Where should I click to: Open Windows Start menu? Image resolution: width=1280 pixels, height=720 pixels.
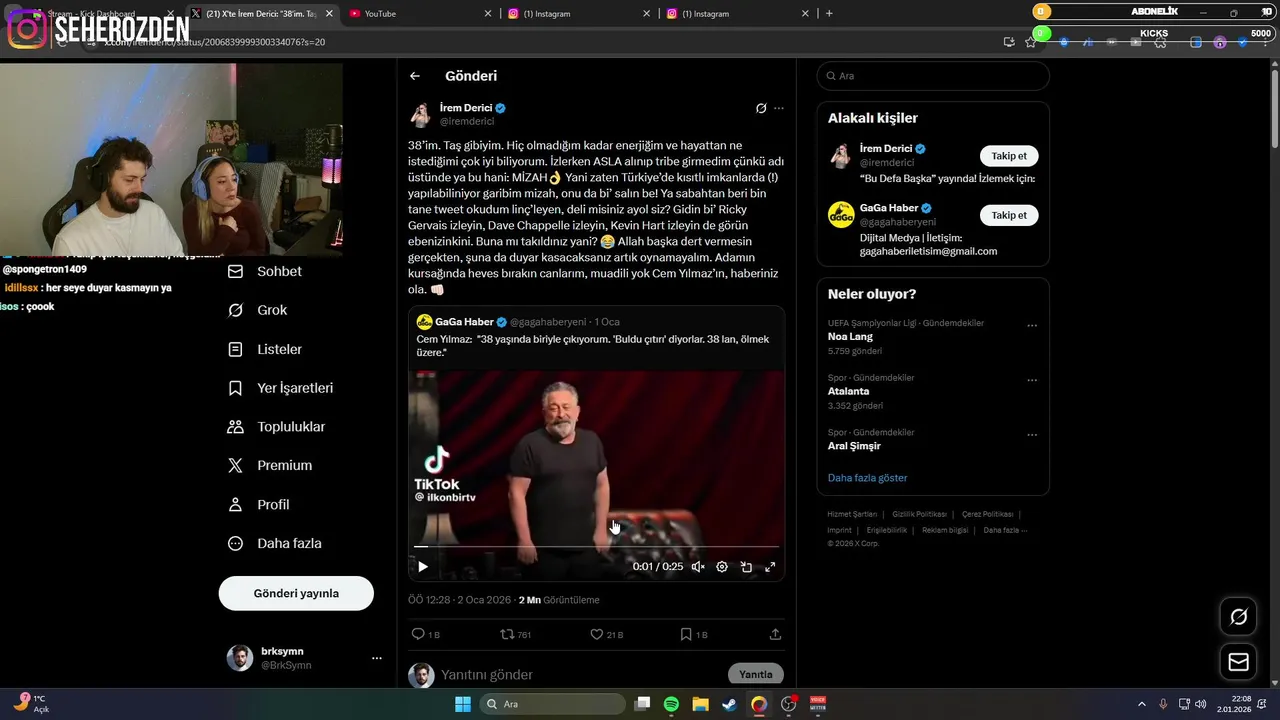[x=463, y=704]
